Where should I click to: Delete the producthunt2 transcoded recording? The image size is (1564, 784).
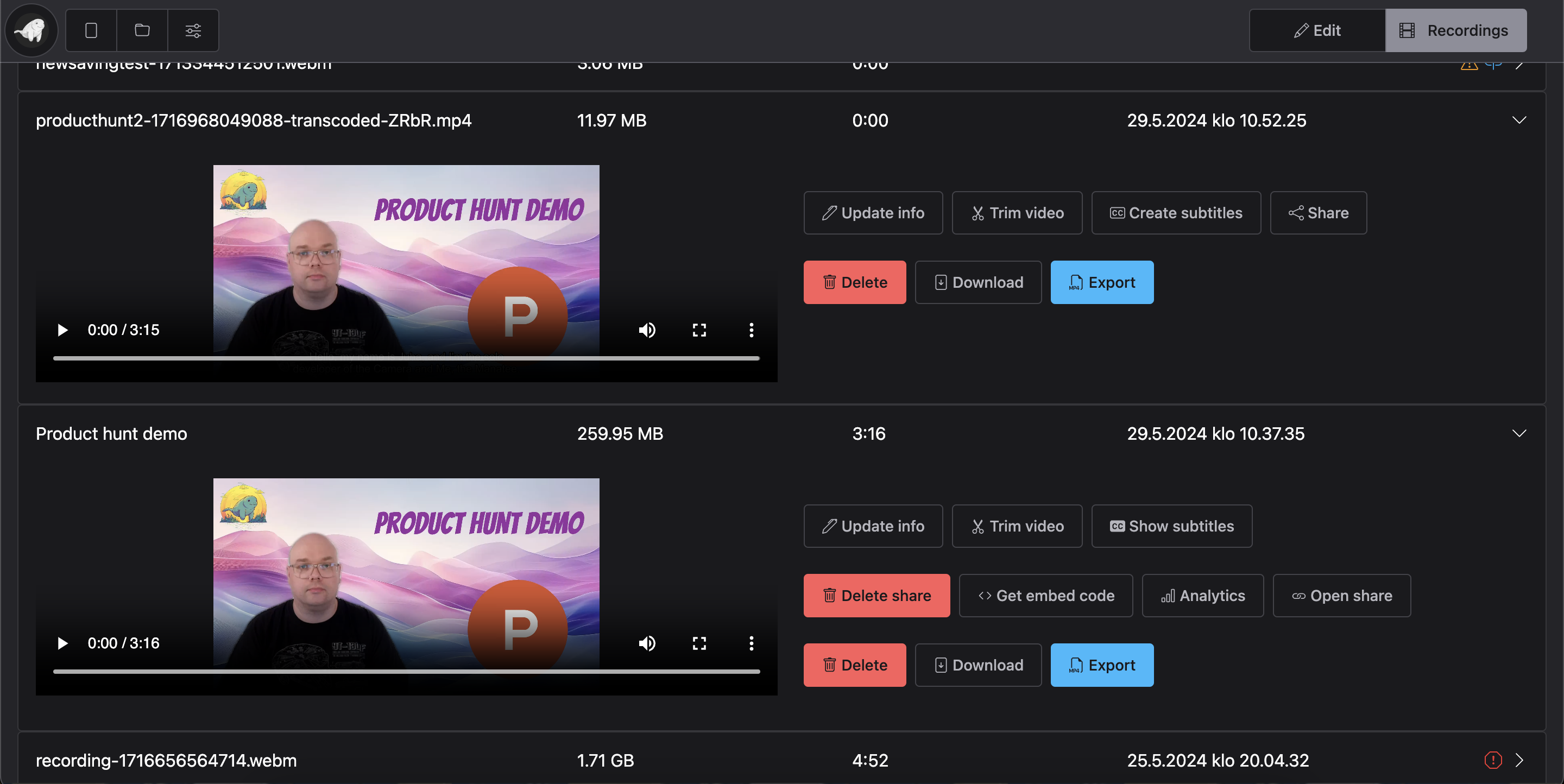pos(854,282)
